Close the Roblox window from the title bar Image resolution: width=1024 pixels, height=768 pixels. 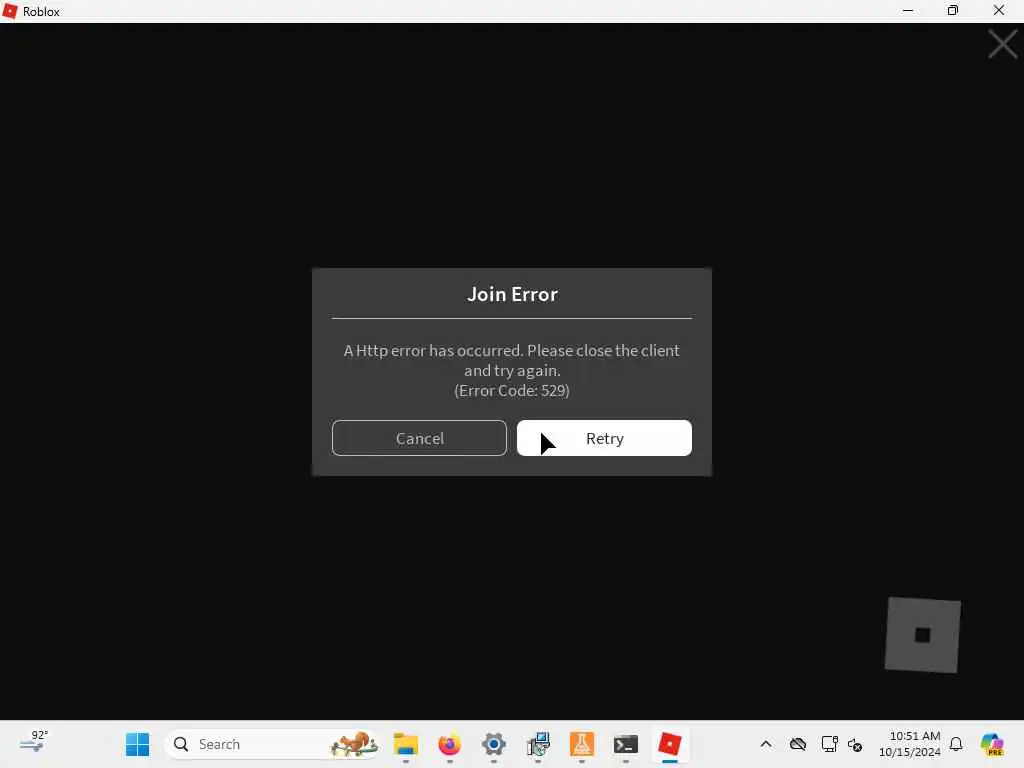[999, 10]
